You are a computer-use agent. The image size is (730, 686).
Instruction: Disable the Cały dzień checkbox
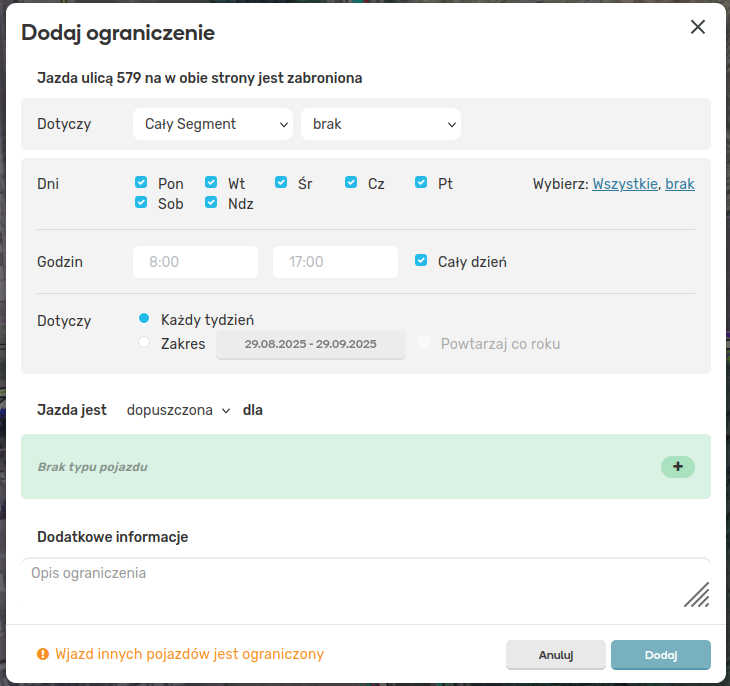[421, 261]
